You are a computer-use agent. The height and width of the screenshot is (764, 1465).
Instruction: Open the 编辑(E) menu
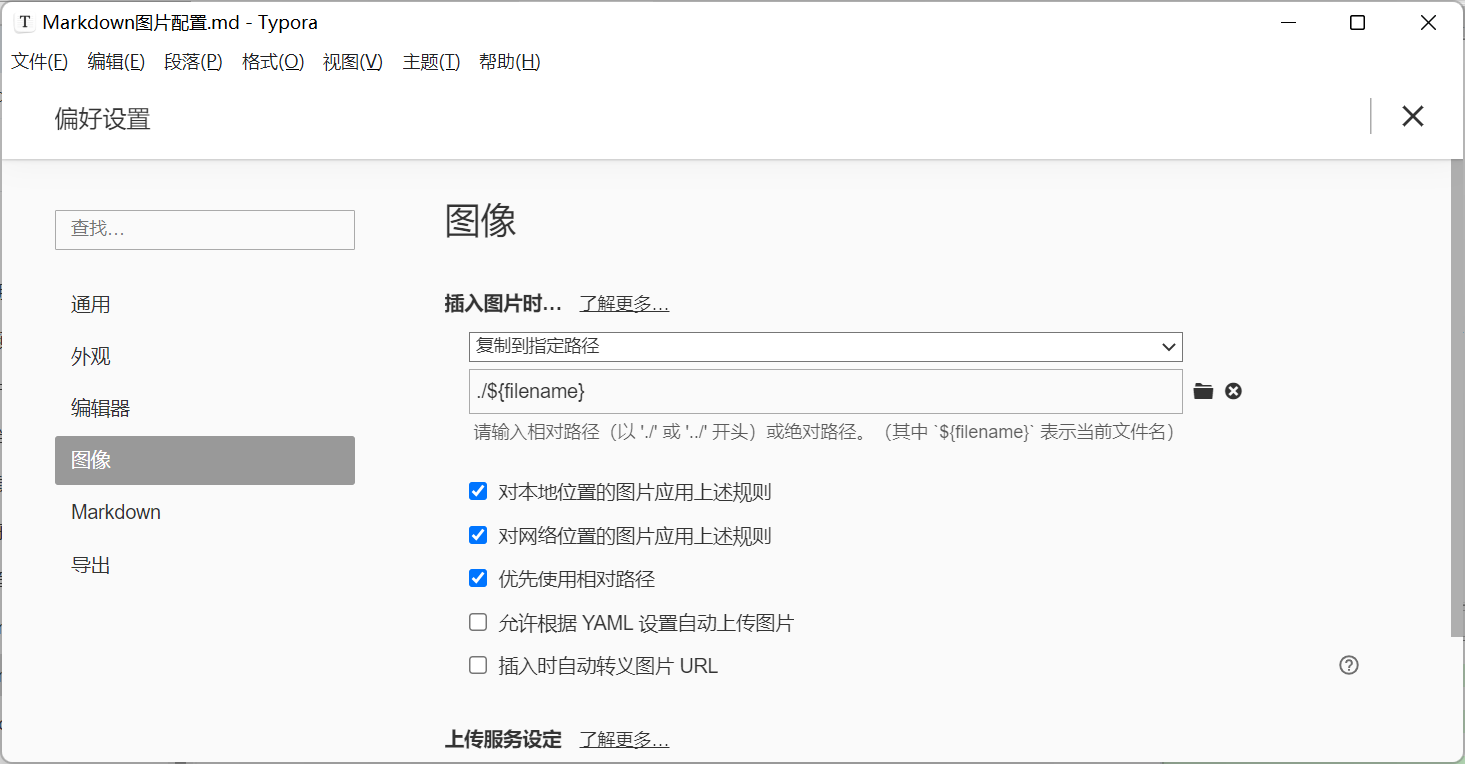tap(116, 62)
